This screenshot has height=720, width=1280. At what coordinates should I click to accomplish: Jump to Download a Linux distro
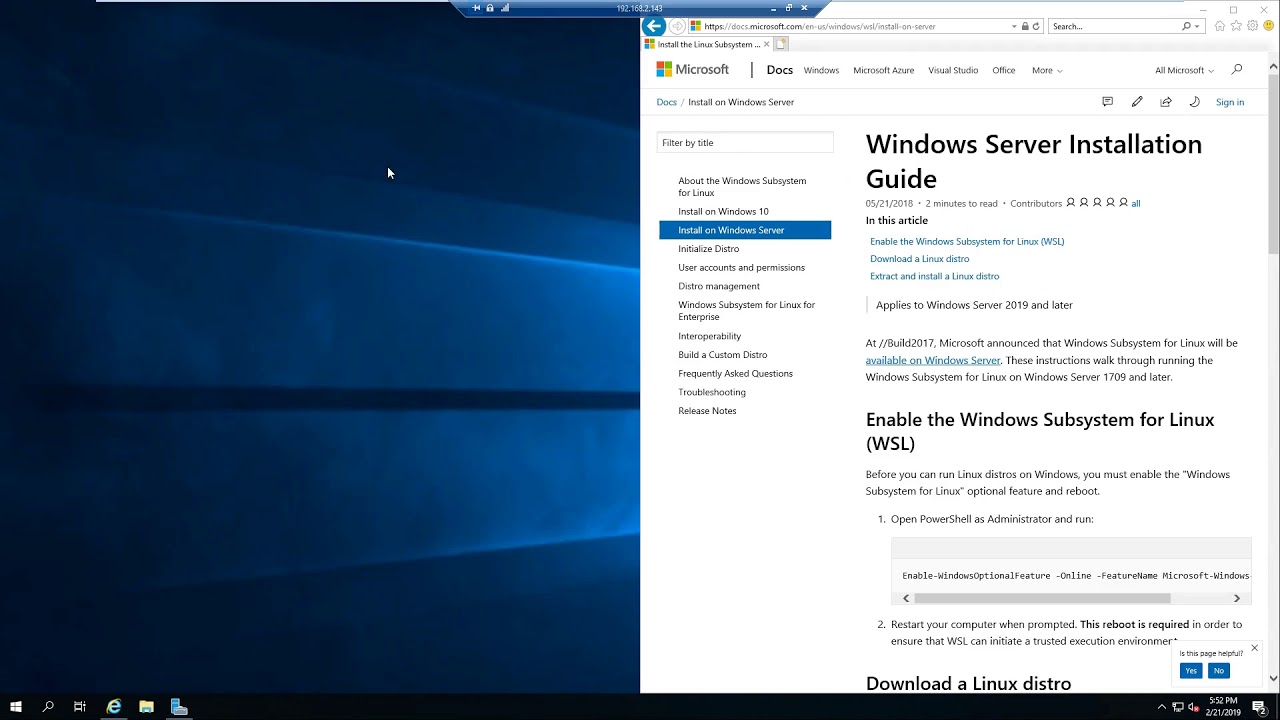point(919,259)
